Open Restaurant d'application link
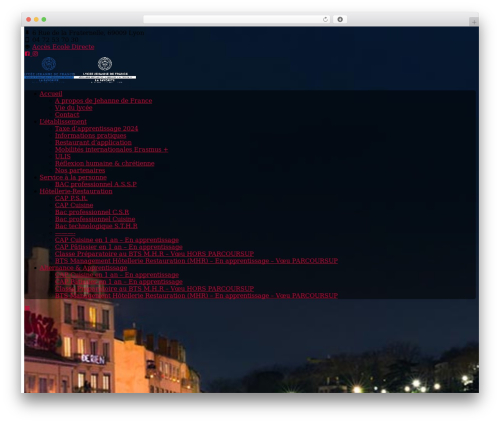The height and width of the screenshot is (423, 500). point(93,143)
